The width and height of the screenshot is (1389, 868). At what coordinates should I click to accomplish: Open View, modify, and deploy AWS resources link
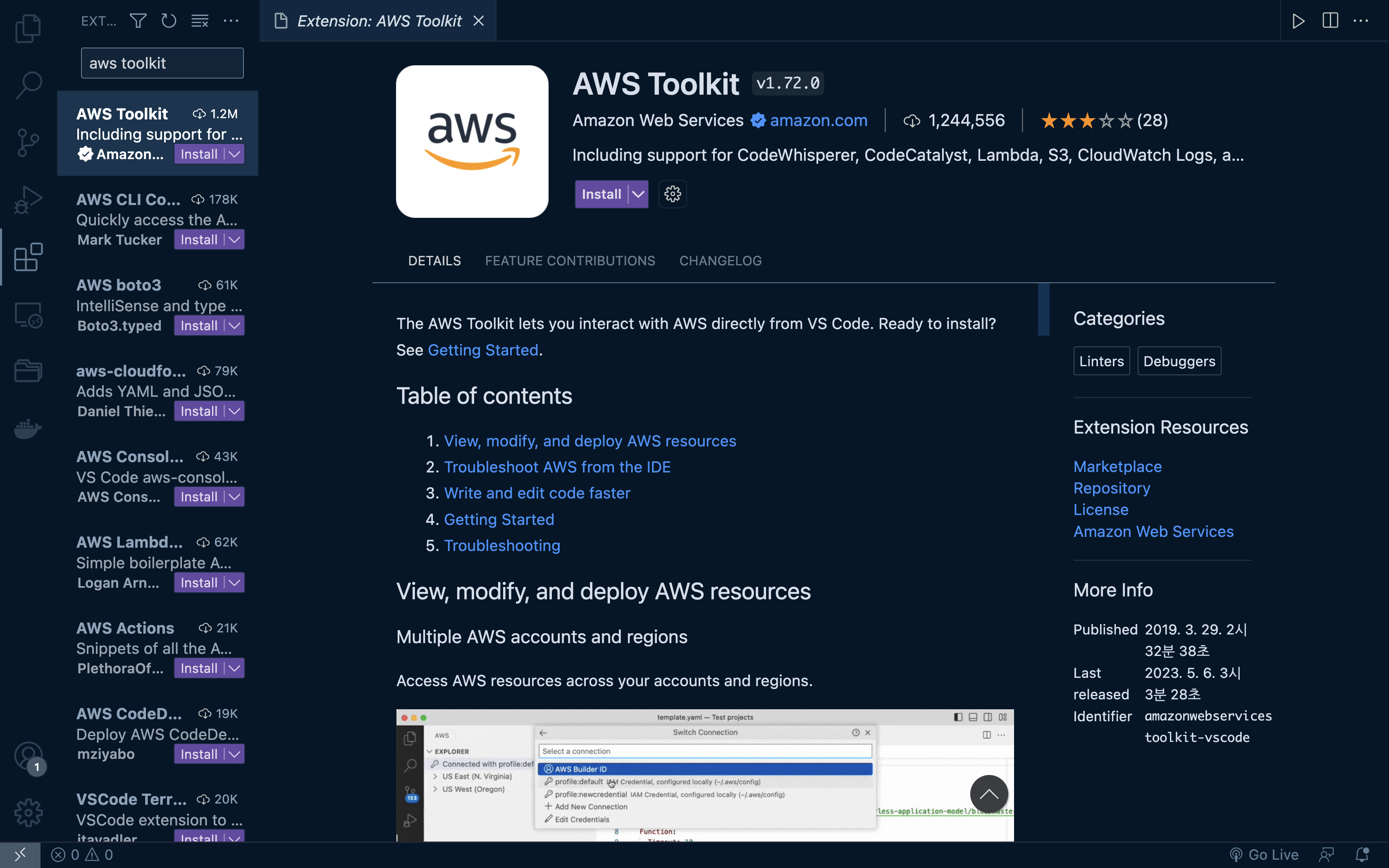[x=589, y=441]
